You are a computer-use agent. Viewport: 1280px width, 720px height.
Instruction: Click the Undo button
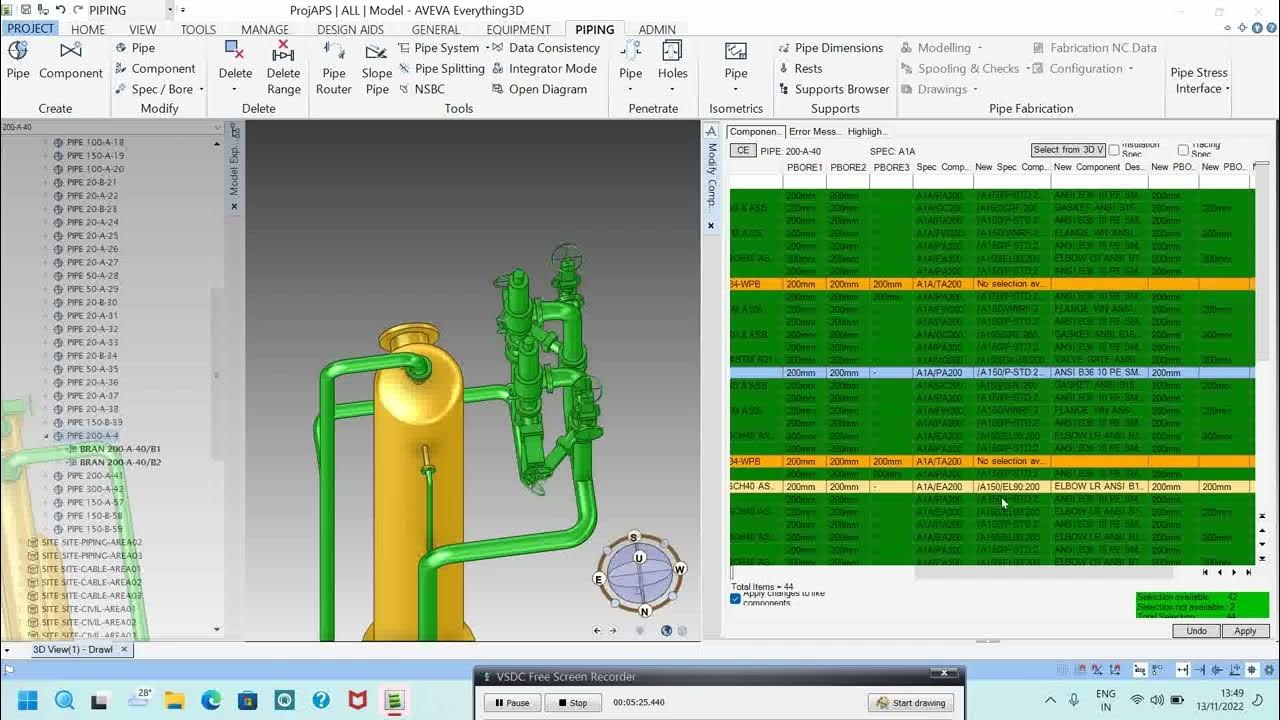click(1196, 631)
